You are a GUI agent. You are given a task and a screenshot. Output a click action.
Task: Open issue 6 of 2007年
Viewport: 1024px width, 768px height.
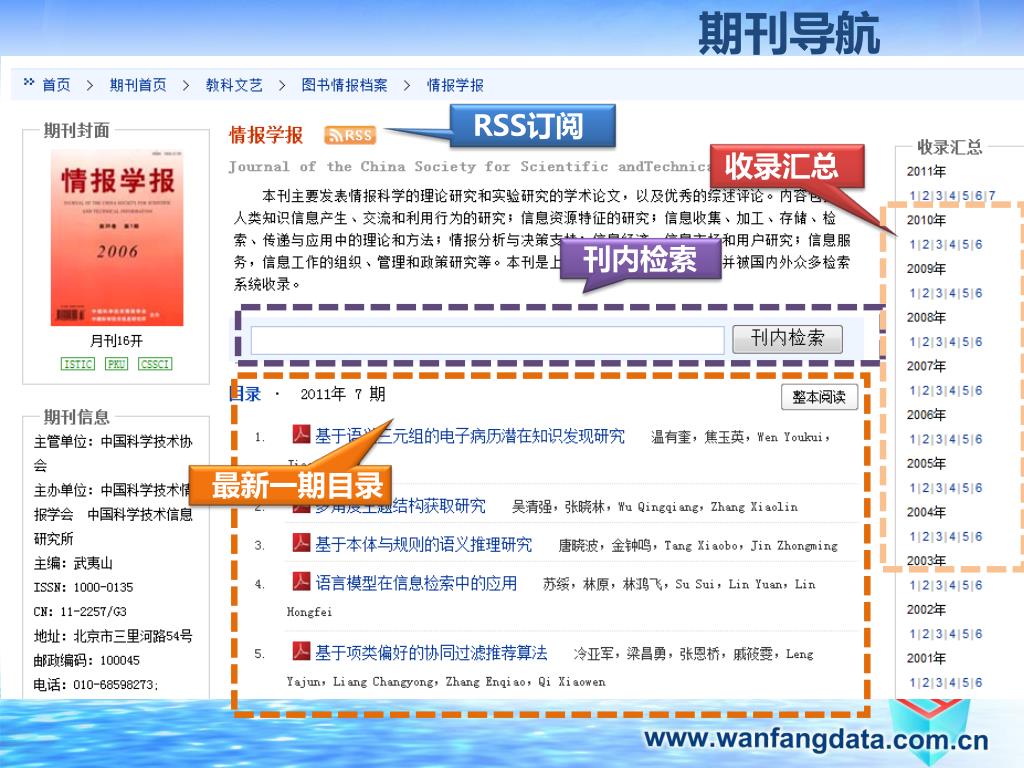pos(978,391)
